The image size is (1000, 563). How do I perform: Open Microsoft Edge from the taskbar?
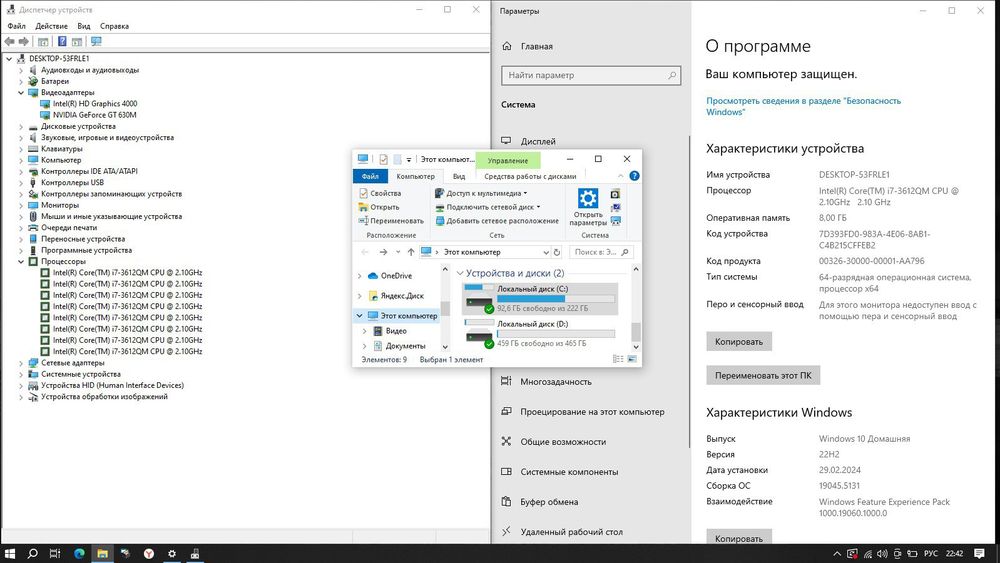[79, 553]
